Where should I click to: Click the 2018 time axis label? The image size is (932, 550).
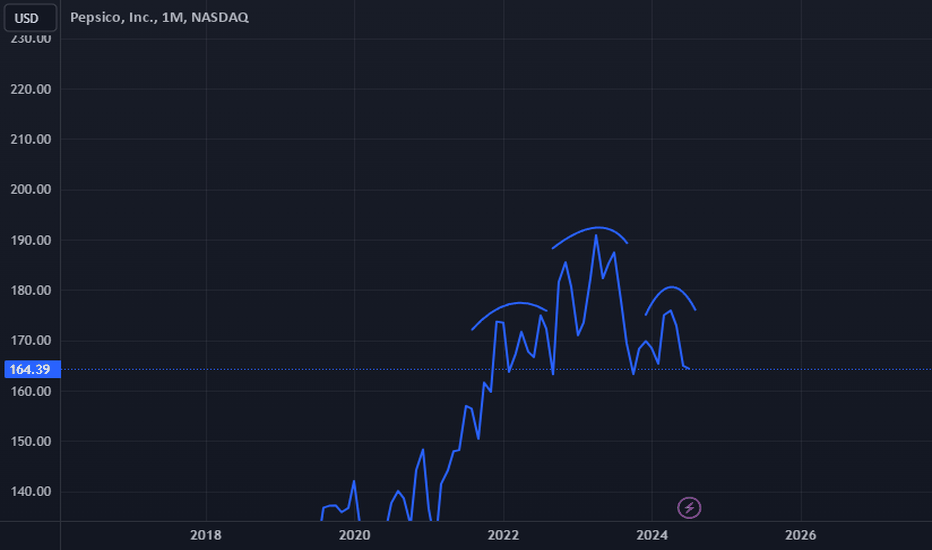click(206, 535)
